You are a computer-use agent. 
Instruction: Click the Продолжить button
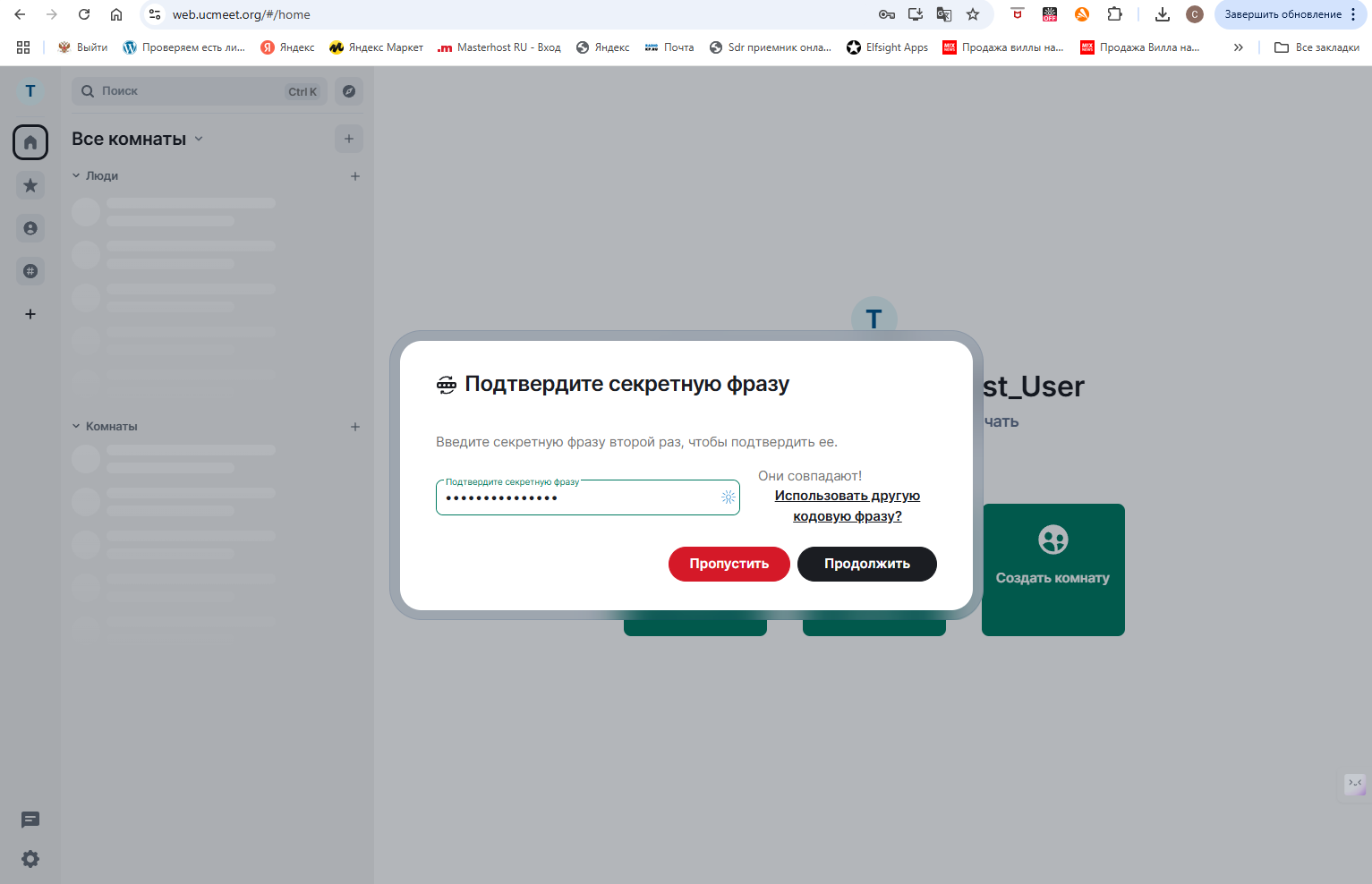click(866, 564)
